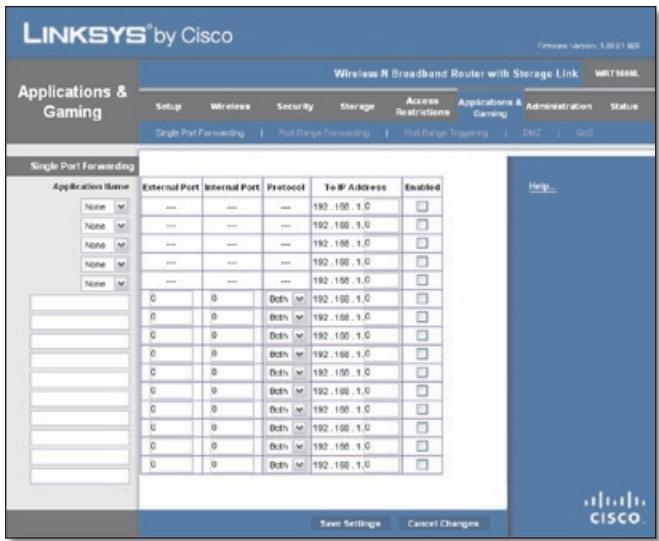Open the Storage tab
This screenshot has width=659, height=541.
click(x=357, y=106)
